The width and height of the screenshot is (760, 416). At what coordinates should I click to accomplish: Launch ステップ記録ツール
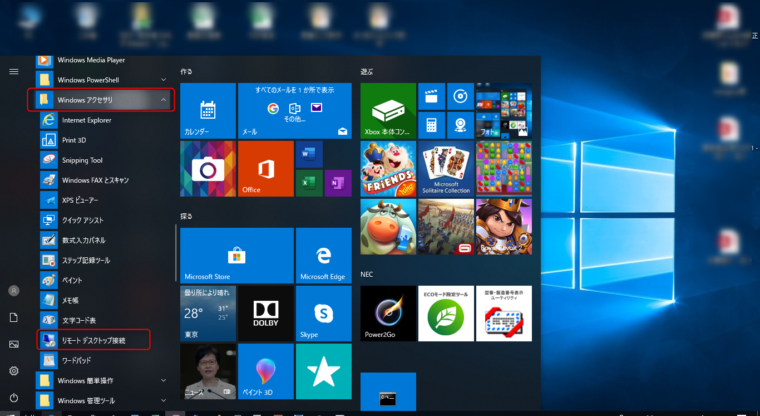[x=104, y=260]
